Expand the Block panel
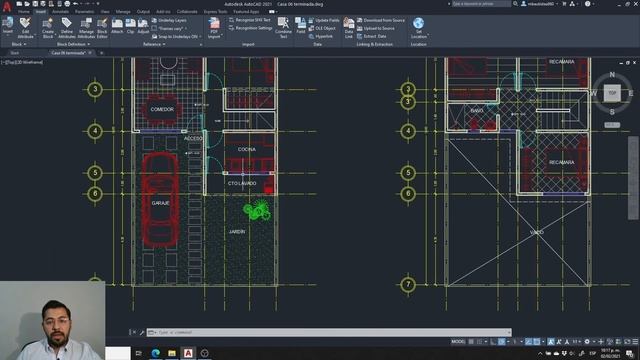This screenshot has height=360, width=640. pos(18,44)
